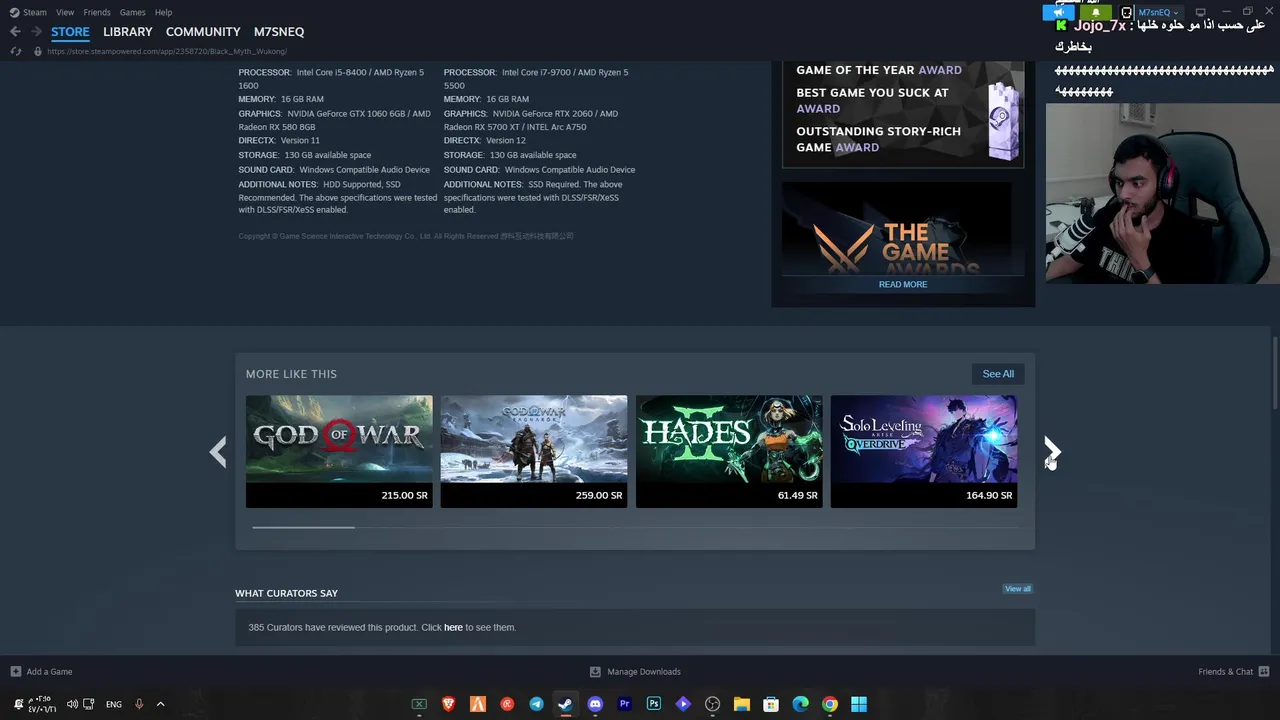
Task: Launch Photoshop from taskbar
Action: pos(653,704)
